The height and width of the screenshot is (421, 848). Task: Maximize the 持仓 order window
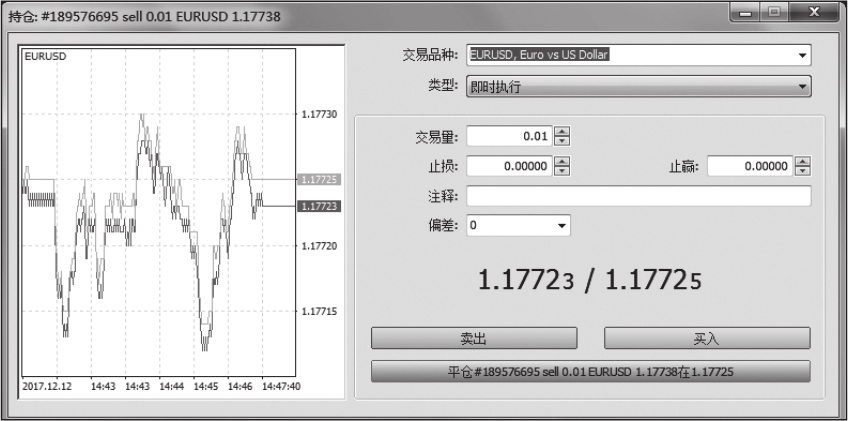[776, 12]
